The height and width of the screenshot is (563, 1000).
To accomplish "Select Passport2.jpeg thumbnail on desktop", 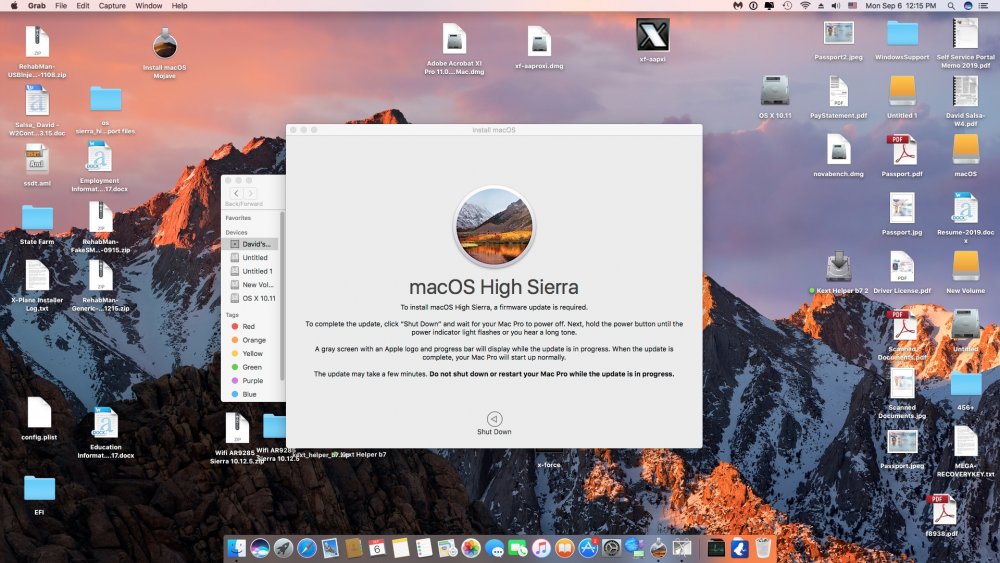I will 838,34.
